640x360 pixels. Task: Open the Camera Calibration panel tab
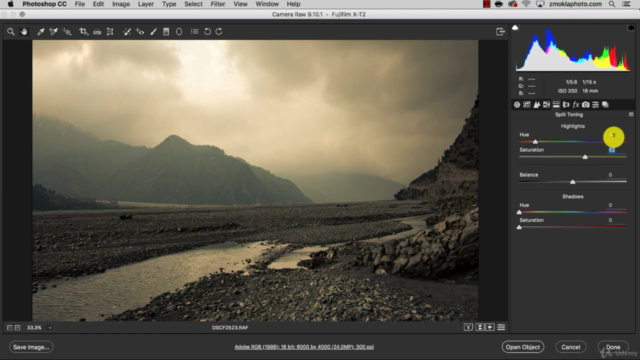(x=585, y=104)
